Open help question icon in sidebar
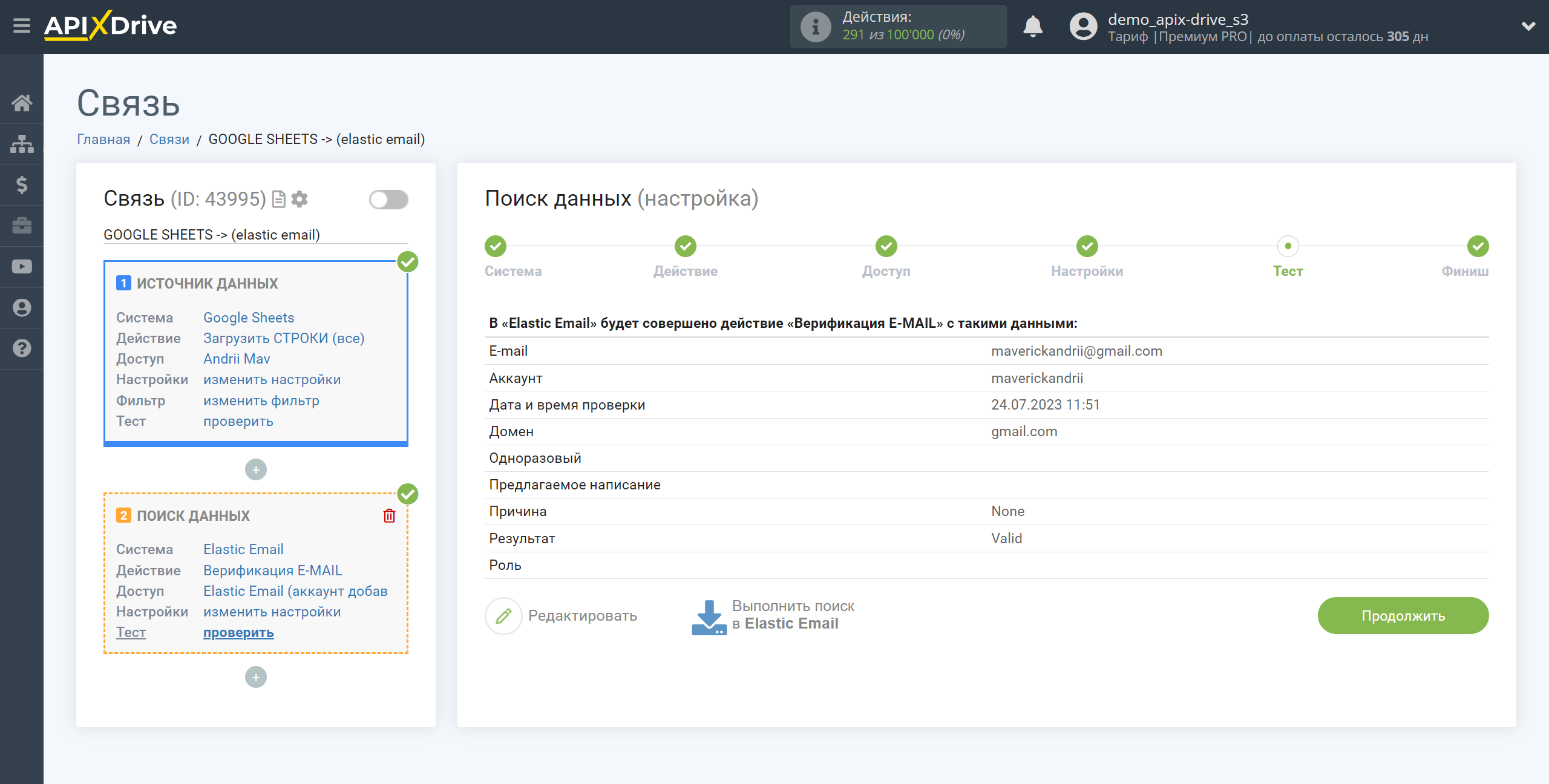This screenshot has width=1549, height=784. click(x=22, y=348)
